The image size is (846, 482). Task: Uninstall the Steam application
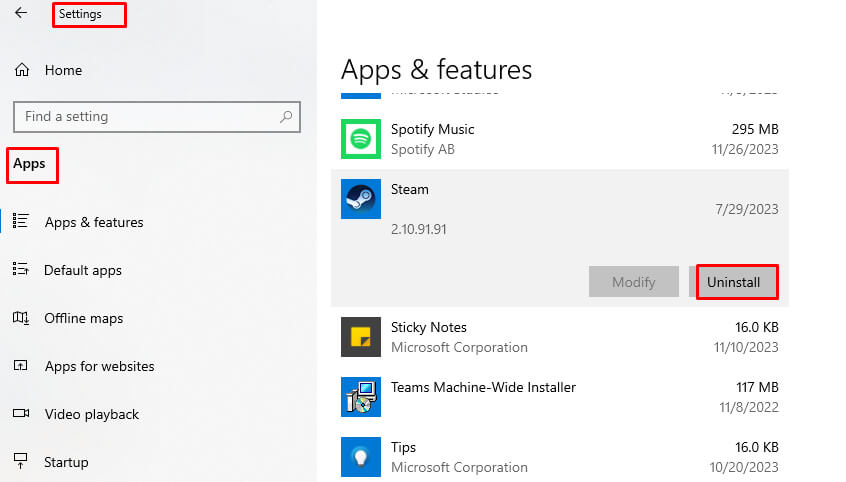coord(736,282)
